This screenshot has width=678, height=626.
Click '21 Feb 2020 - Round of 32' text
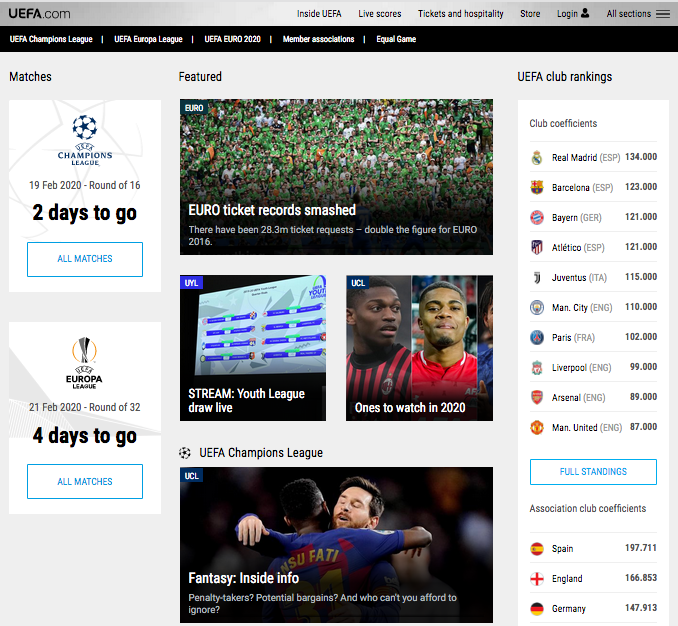pos(85,407)
